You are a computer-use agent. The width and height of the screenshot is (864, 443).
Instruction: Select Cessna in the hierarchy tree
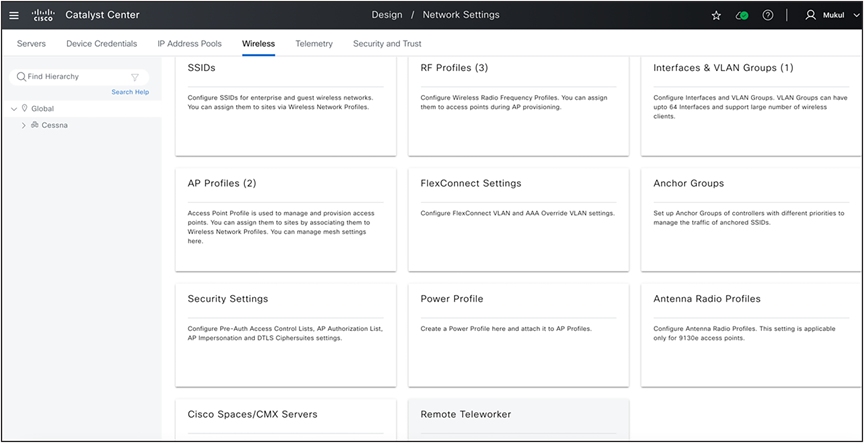point(55,125)
